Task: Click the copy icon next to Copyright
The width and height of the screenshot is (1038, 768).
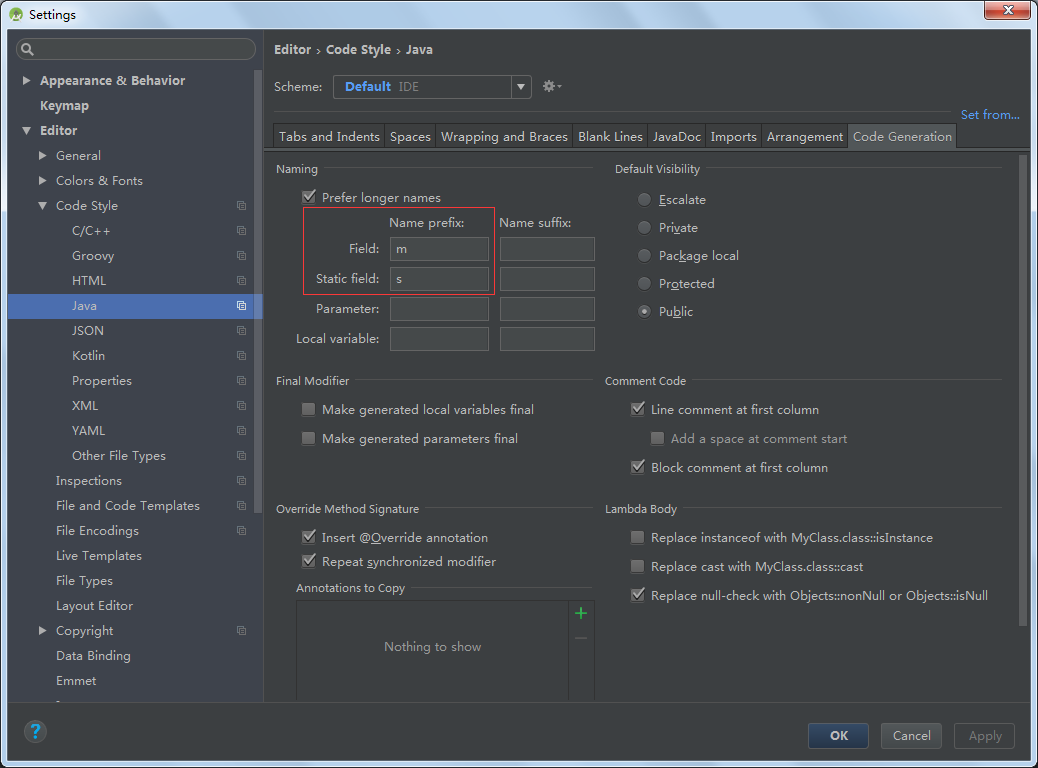Action: (242, 631)
